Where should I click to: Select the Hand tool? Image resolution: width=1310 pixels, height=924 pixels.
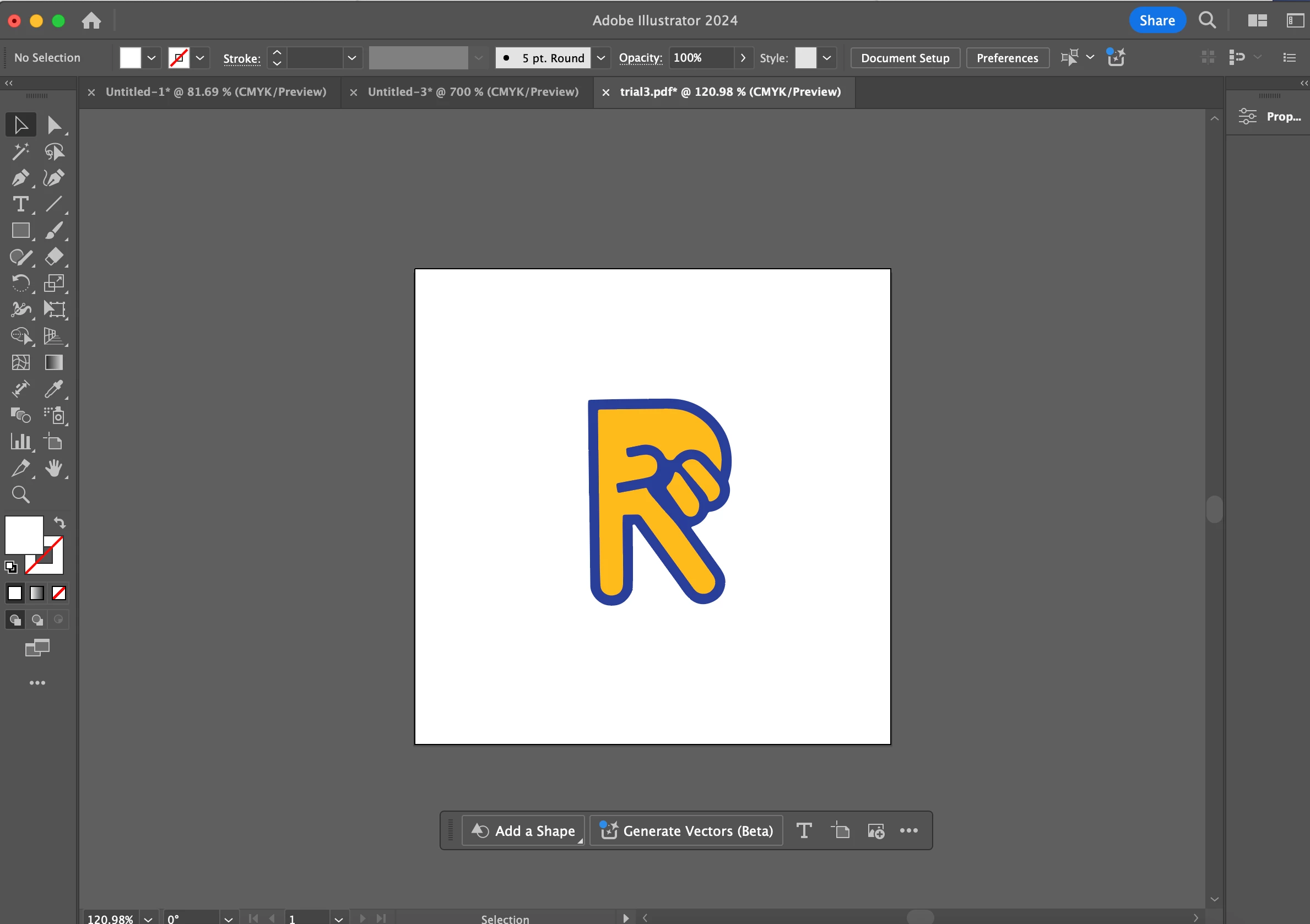click(x=54, y=468)
